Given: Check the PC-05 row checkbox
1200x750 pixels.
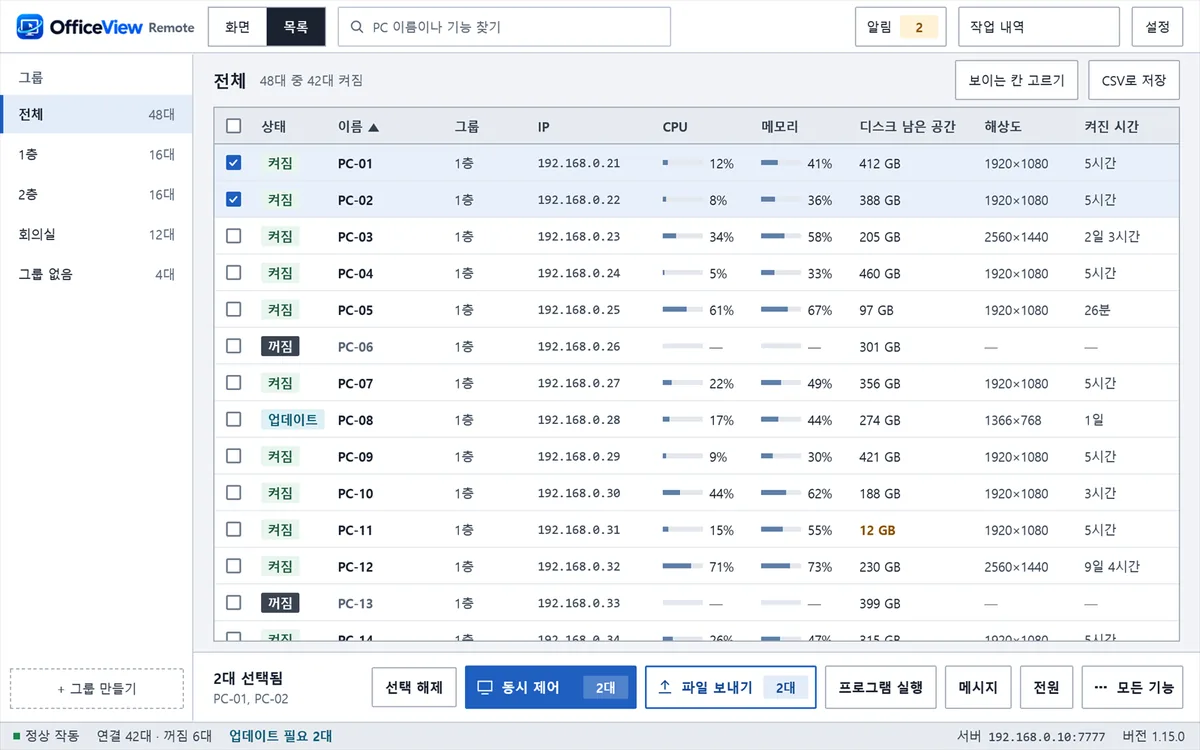Looking at the screenshot, I should (234, 310).
